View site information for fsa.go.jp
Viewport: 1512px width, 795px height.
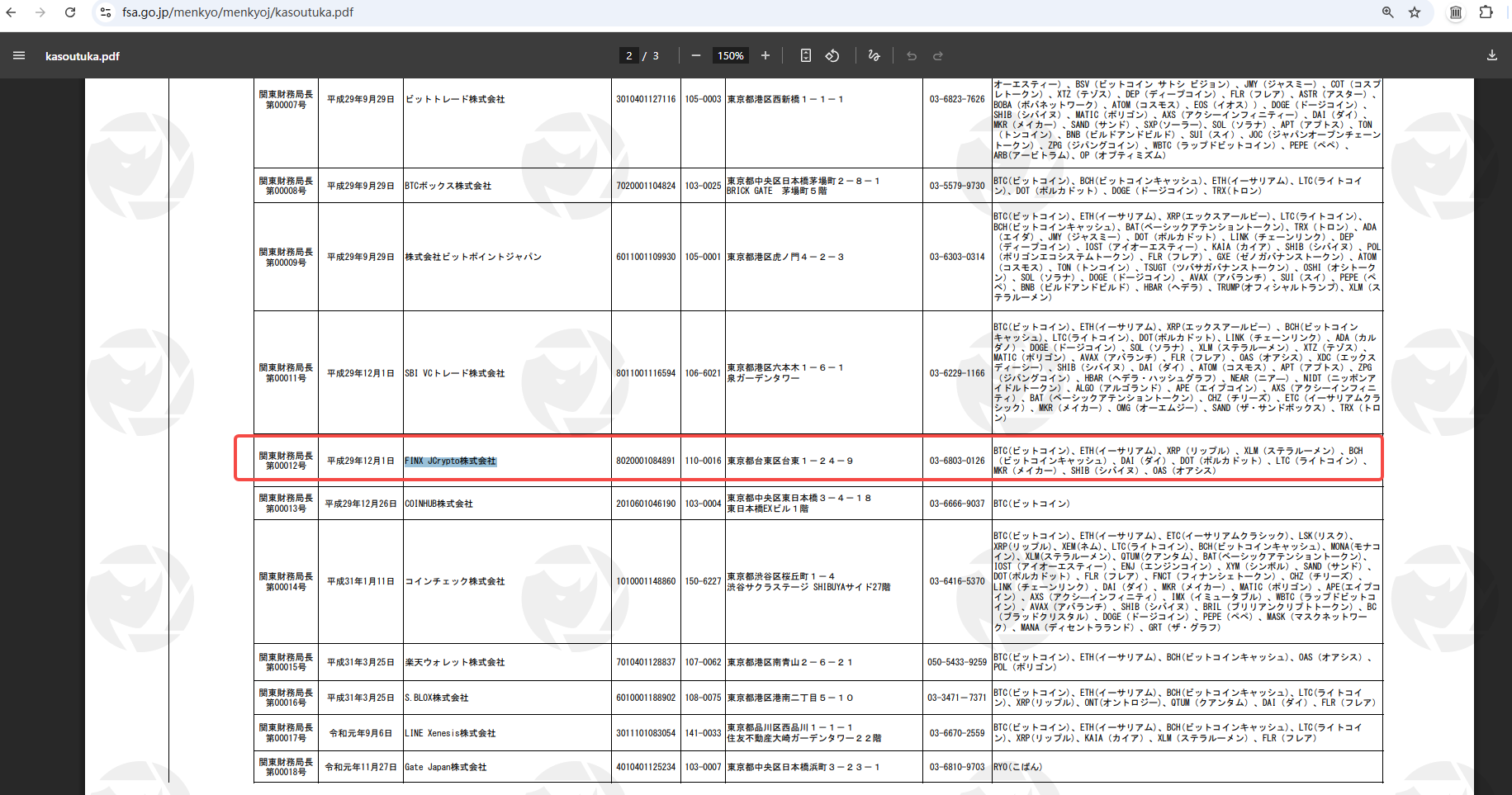[105, 12]
